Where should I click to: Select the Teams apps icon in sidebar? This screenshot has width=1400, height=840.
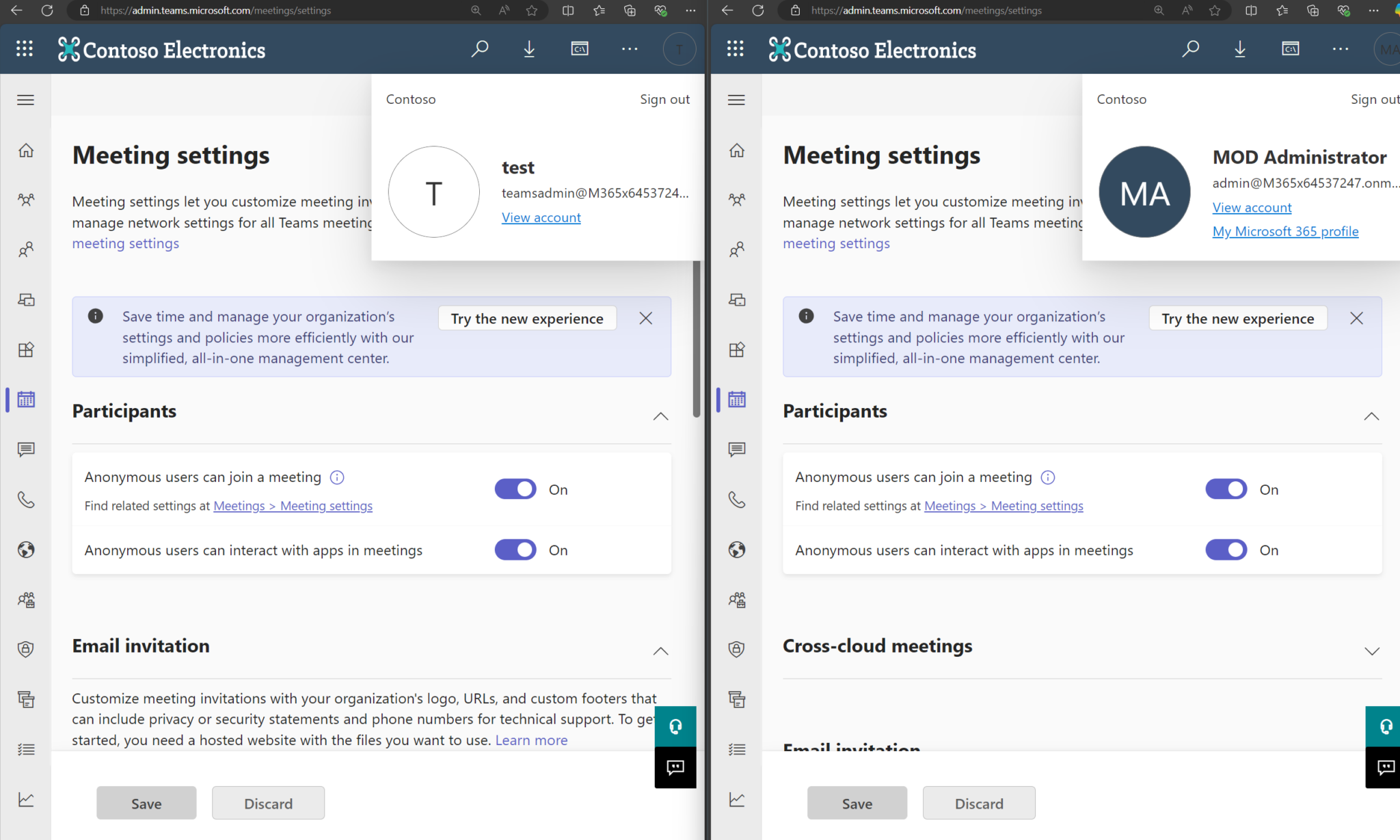pos(25,349)
